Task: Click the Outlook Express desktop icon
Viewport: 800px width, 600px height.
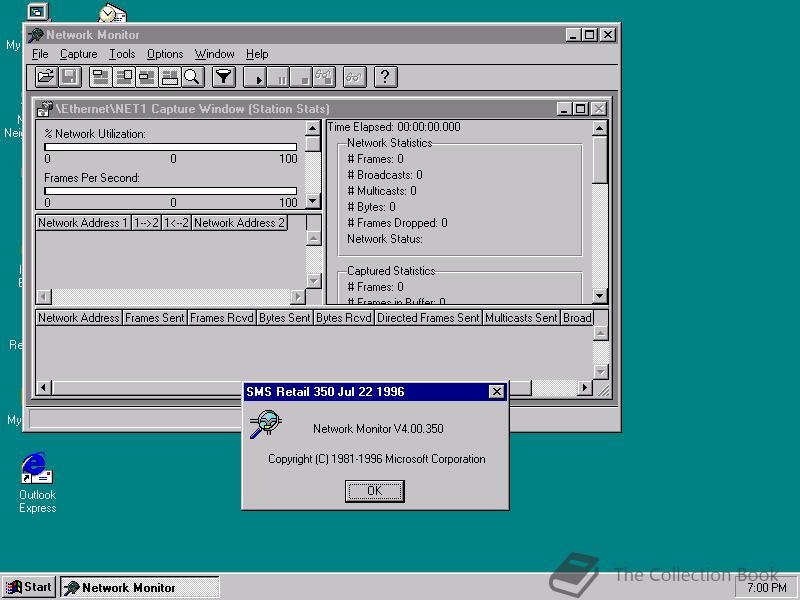Action: (x=37, y=483)
